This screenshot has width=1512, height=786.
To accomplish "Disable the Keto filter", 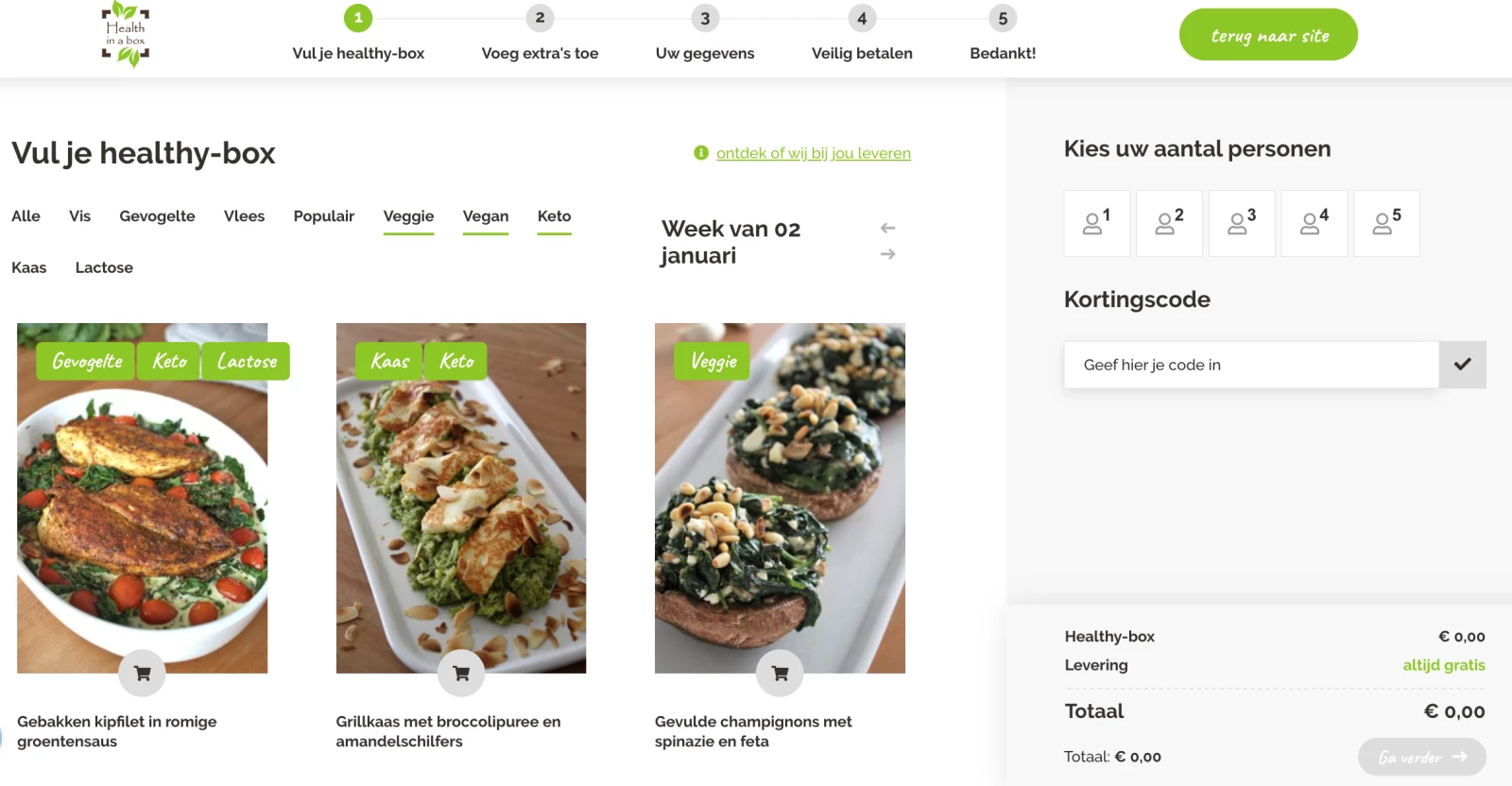I will click(554, 216).
